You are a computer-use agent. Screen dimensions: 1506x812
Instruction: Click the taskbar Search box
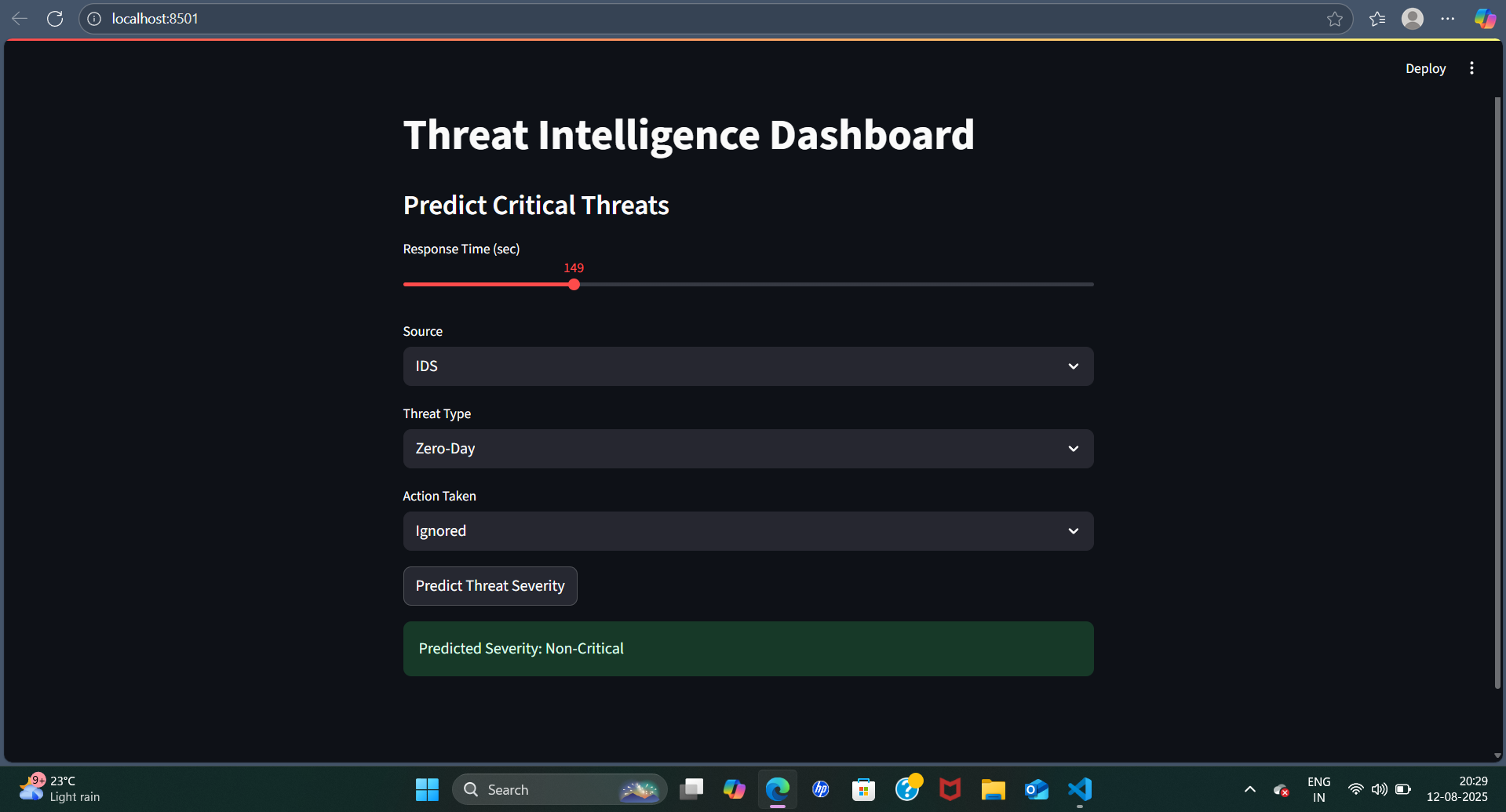click(560, 789)
